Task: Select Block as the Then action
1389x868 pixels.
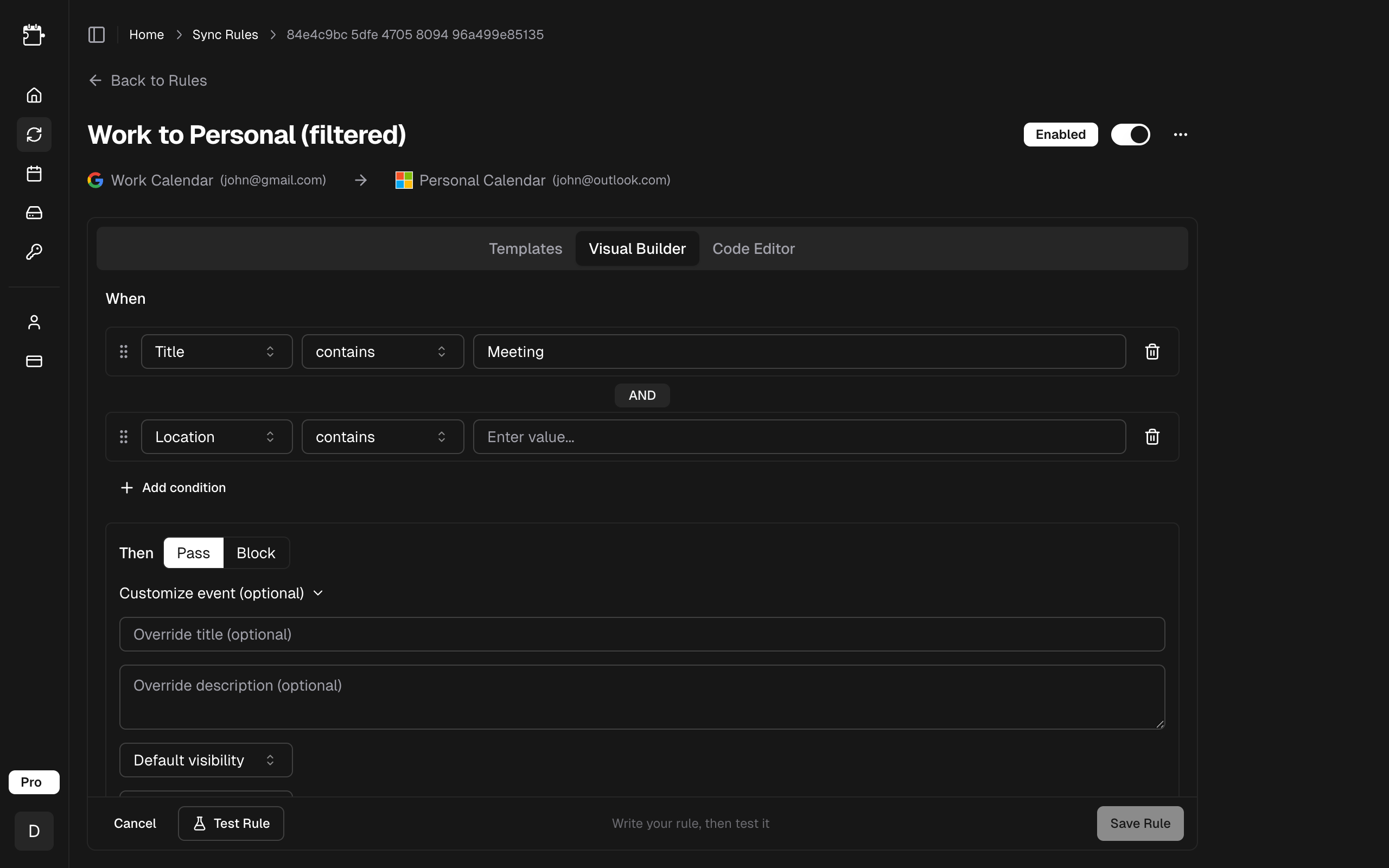Action: point(256,552)
